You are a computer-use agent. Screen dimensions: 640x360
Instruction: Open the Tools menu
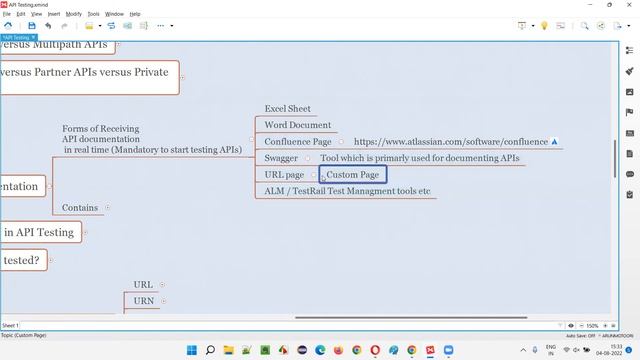[93, 14]
